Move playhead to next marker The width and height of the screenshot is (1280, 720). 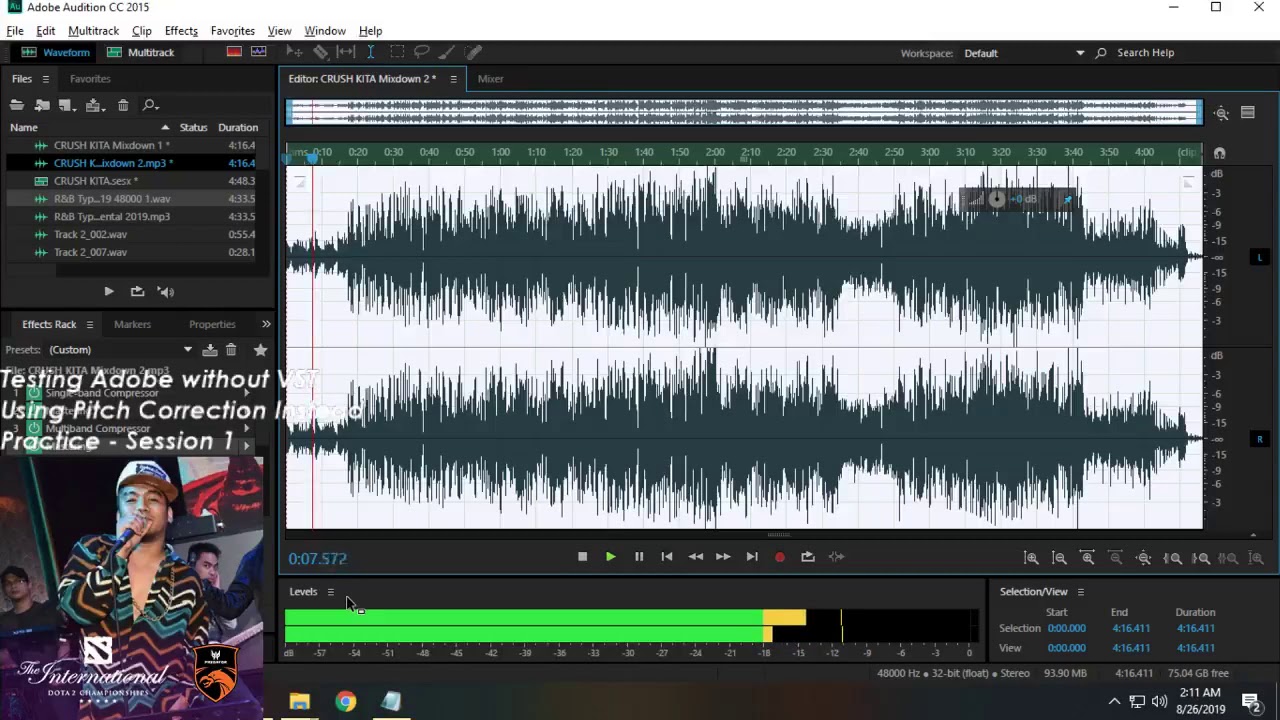[752, 557]
